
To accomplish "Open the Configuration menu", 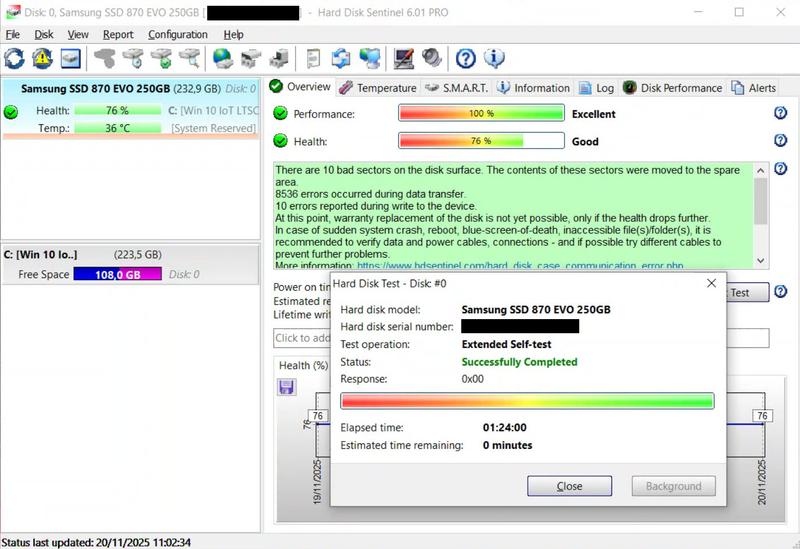I will (178, 34).
